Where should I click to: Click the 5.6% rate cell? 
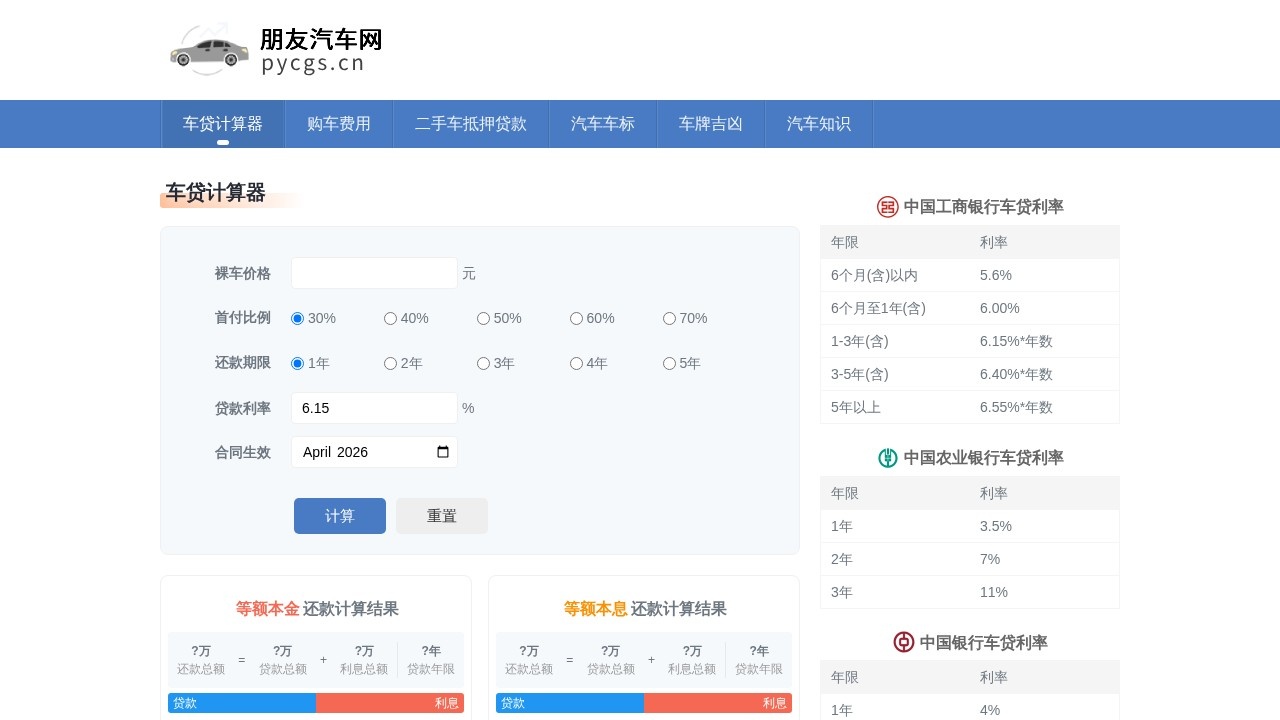[1044, 275]
